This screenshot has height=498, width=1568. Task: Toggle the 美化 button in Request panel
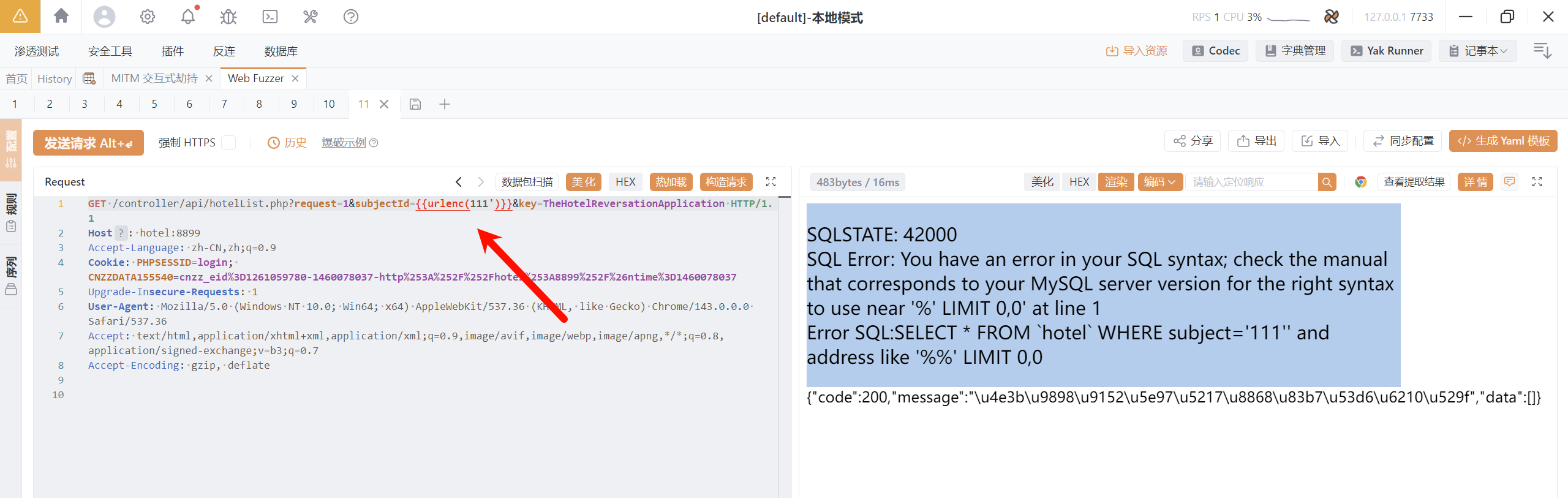point(583,182)
